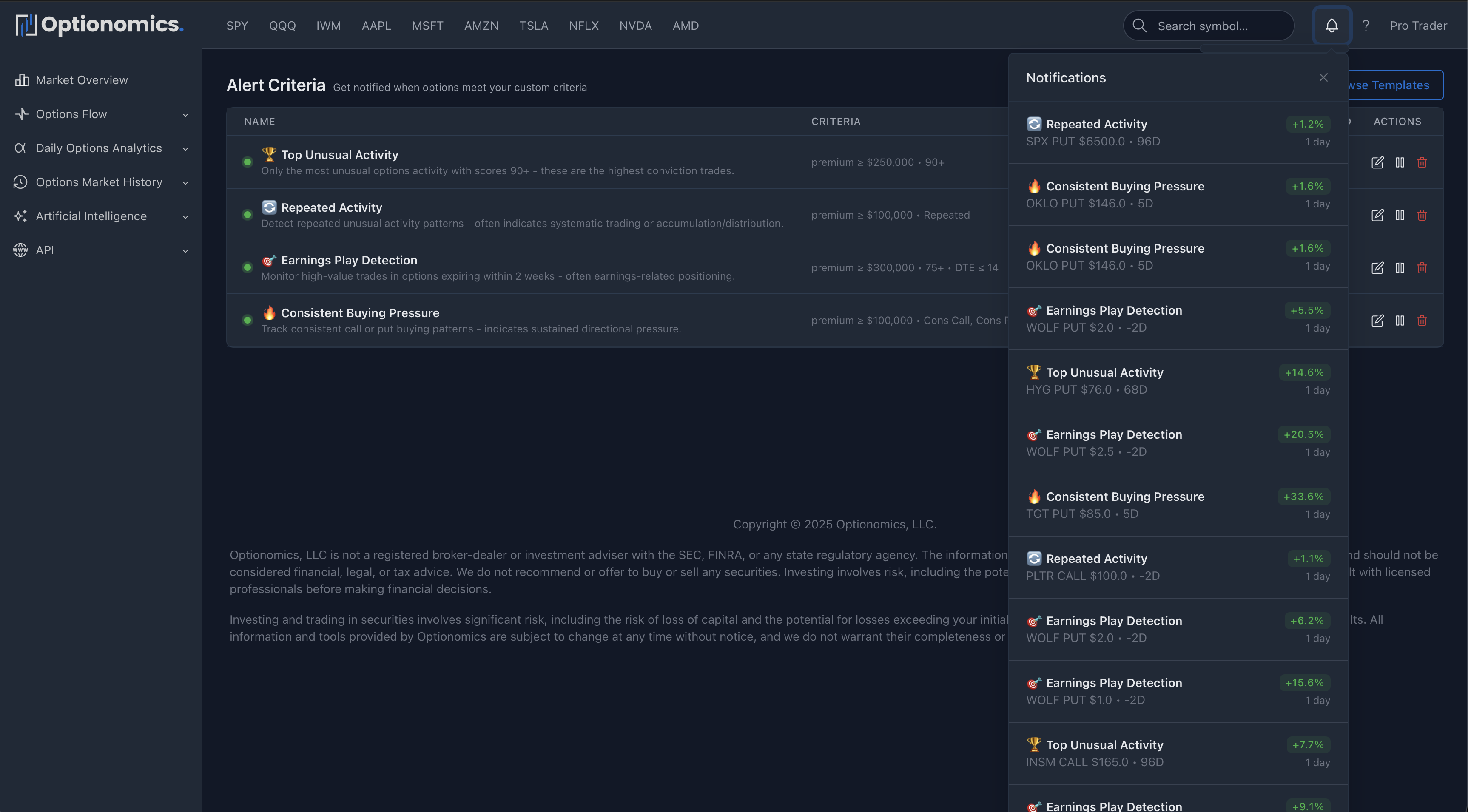This screenshot has height=812, width=1468.
Task: Close the Notifications panel
Action: (1323, 77)
